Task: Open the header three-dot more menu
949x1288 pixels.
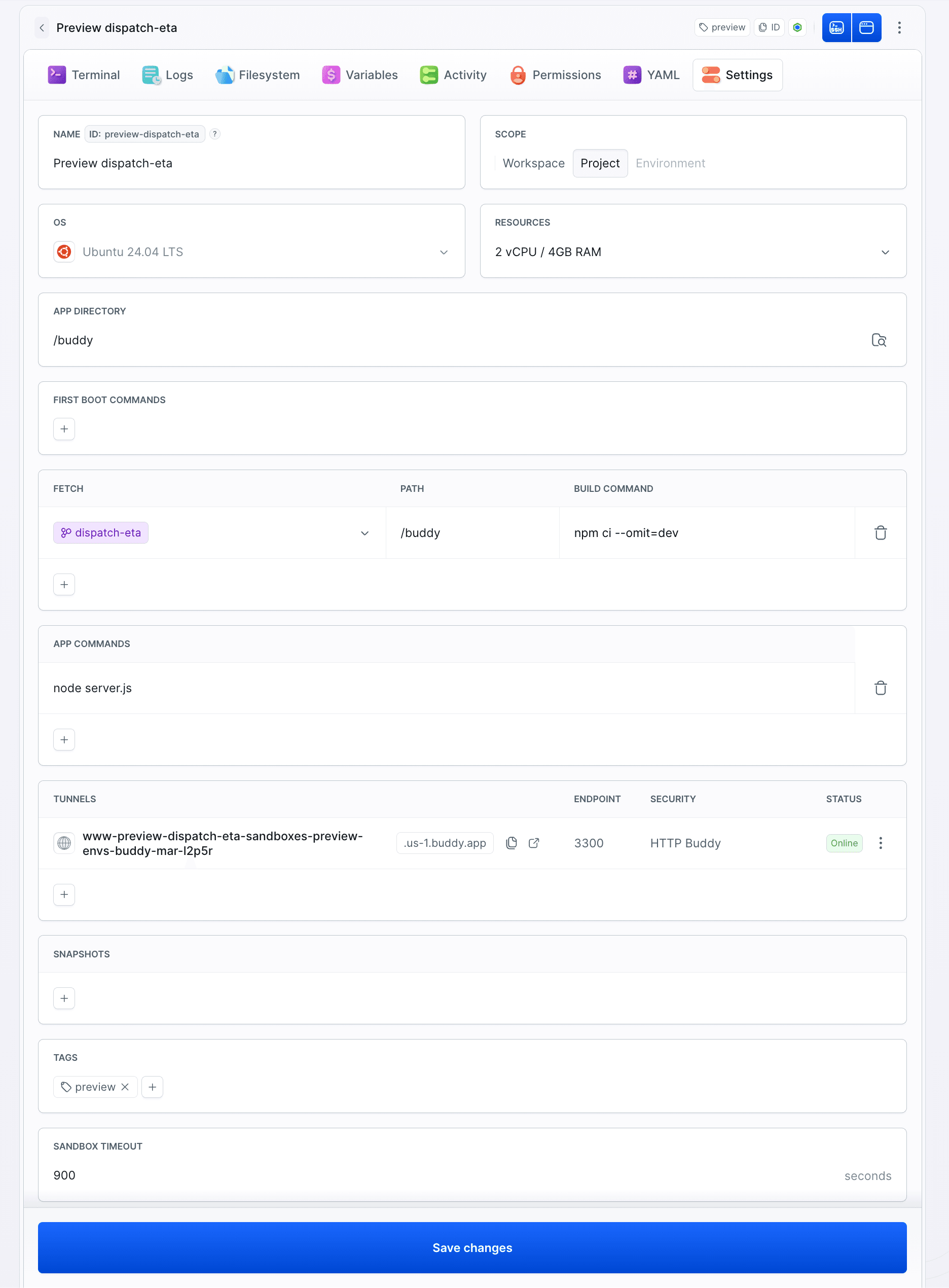Action: (x=899, y=27)
